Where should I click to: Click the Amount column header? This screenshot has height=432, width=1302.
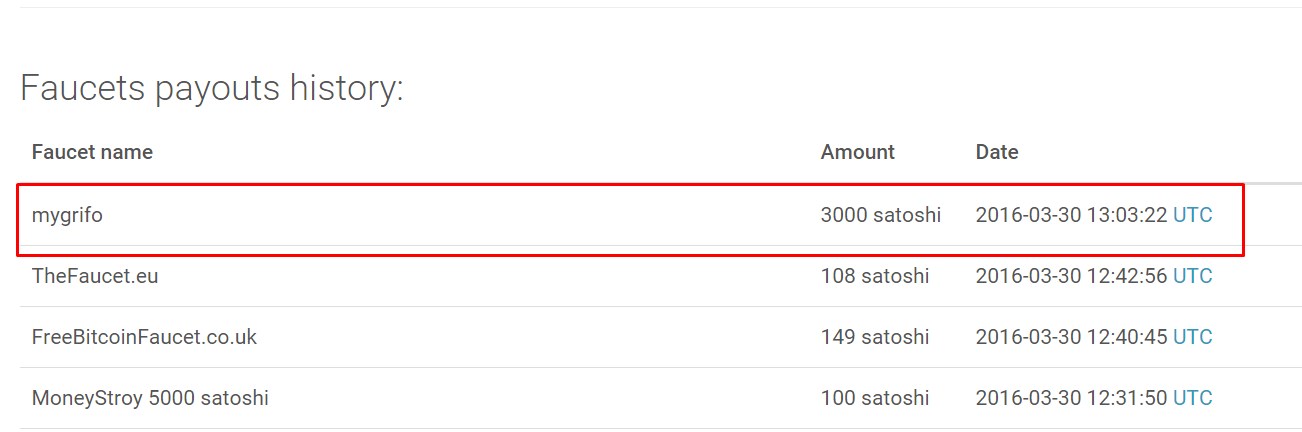(857, 152)
